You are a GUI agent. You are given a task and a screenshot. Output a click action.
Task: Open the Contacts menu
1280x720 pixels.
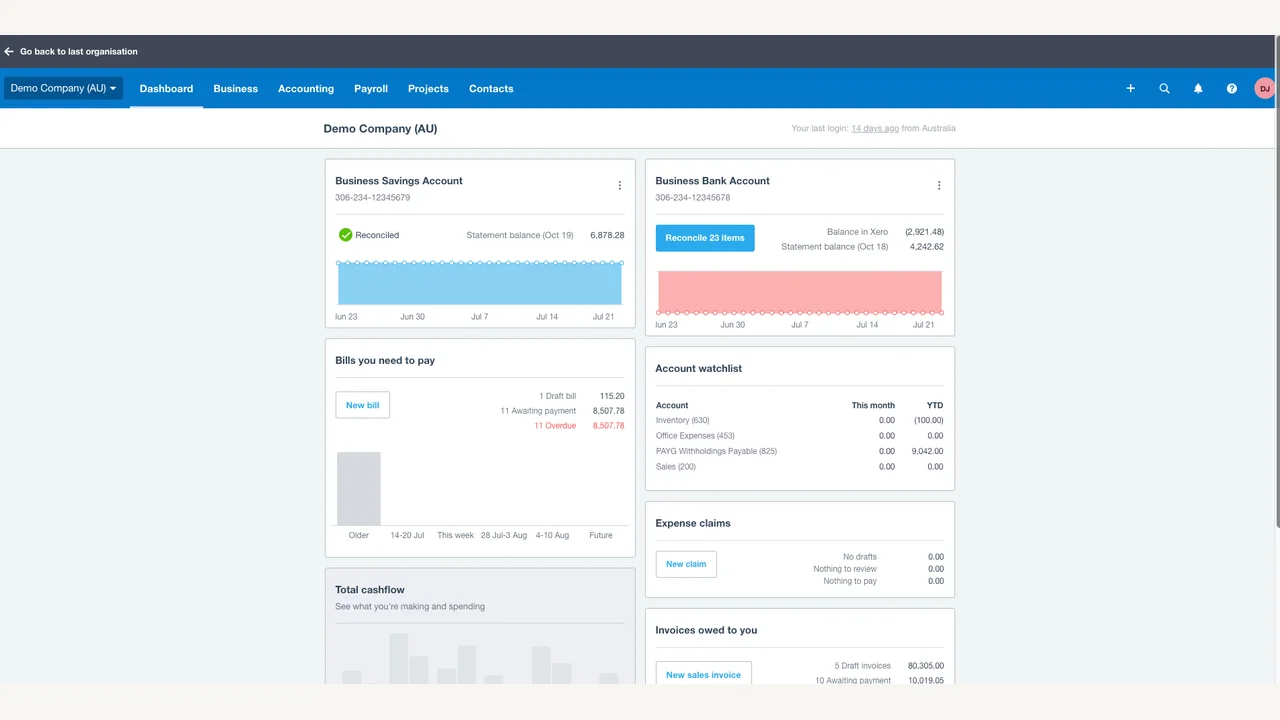click(491, 89)
